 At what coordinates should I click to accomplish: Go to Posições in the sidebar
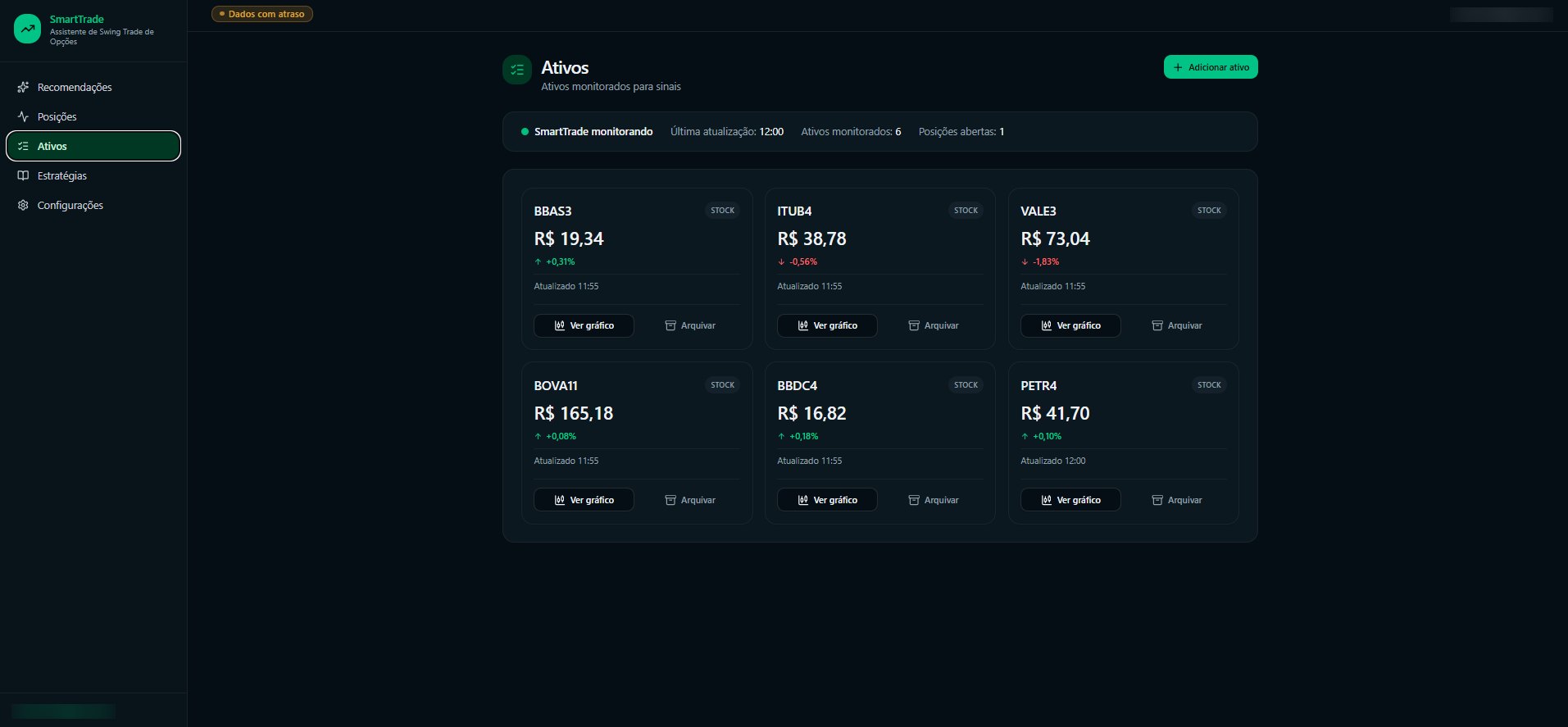tap(93, 116)
